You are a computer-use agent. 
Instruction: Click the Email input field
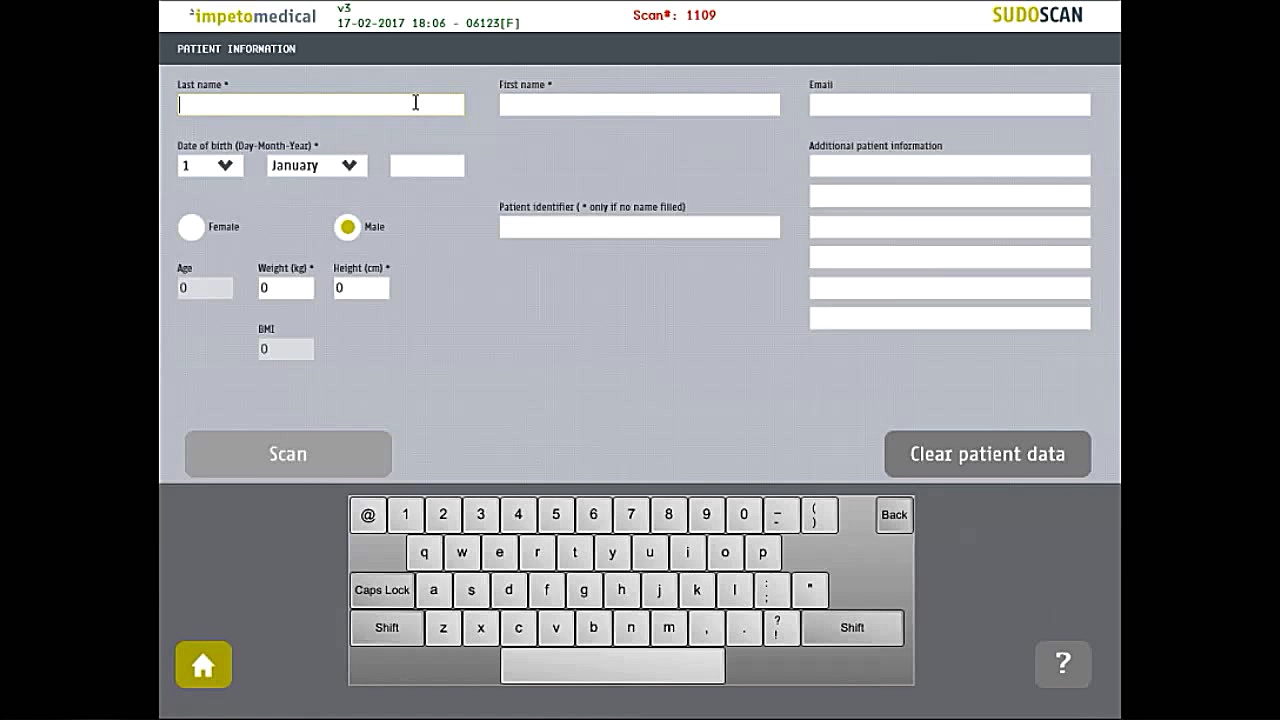click(950, 105)
